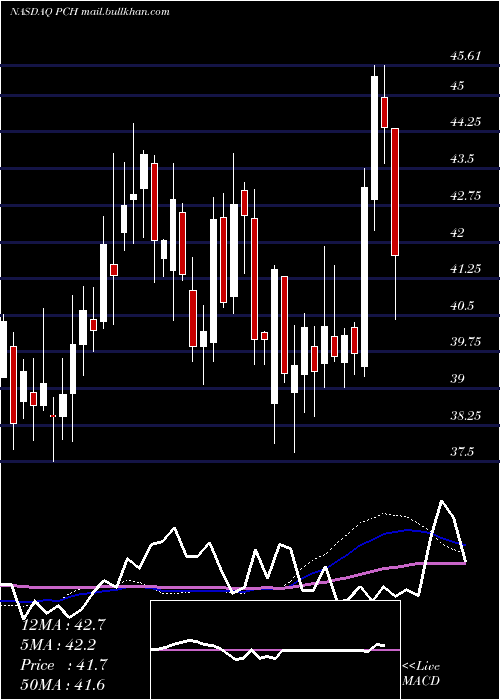Click the tallest white candle near 45.61
Image resolution: width=500 pixels, height=700 pixels.
click(374, 138)
